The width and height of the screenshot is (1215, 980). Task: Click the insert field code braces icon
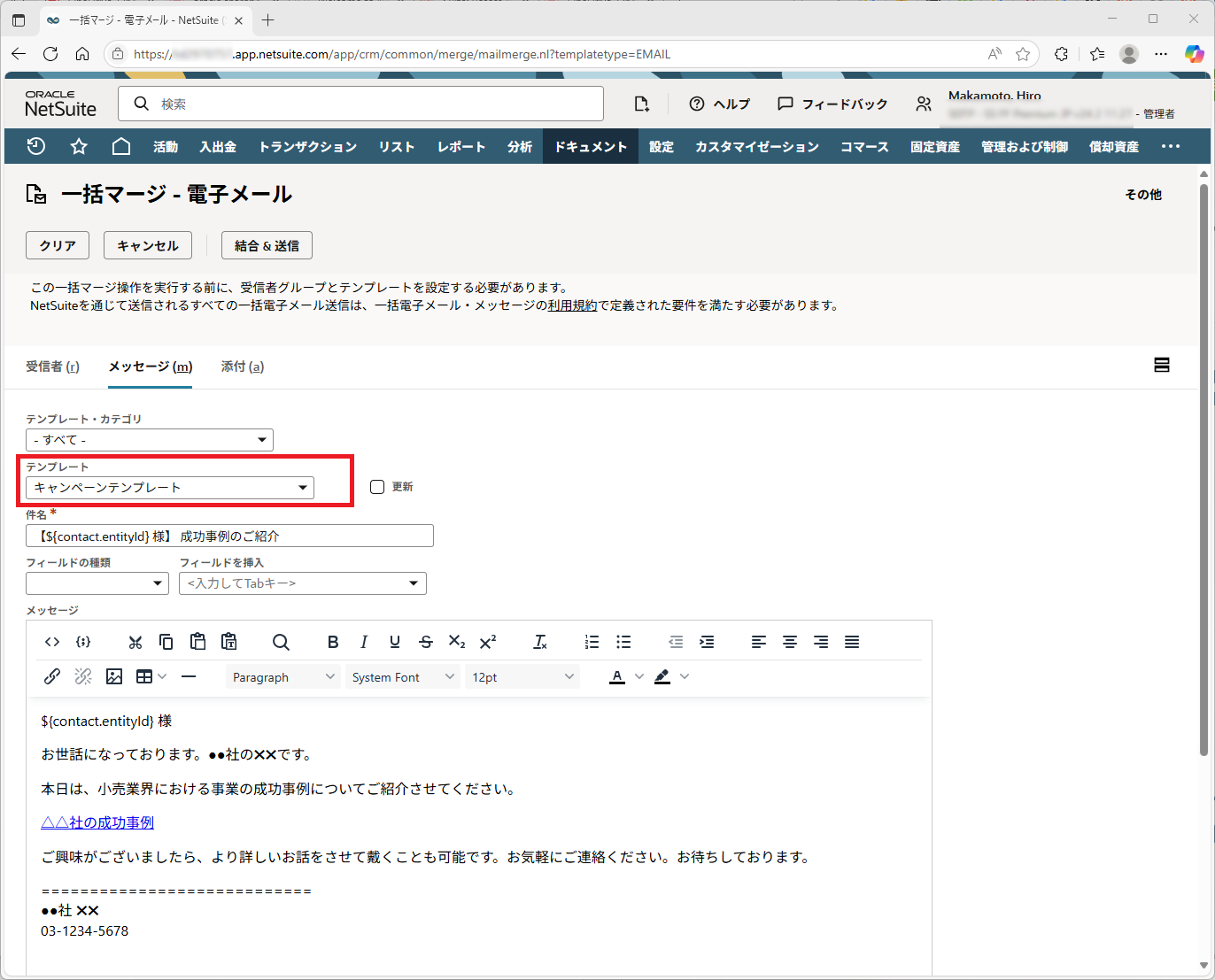[83, 642]
